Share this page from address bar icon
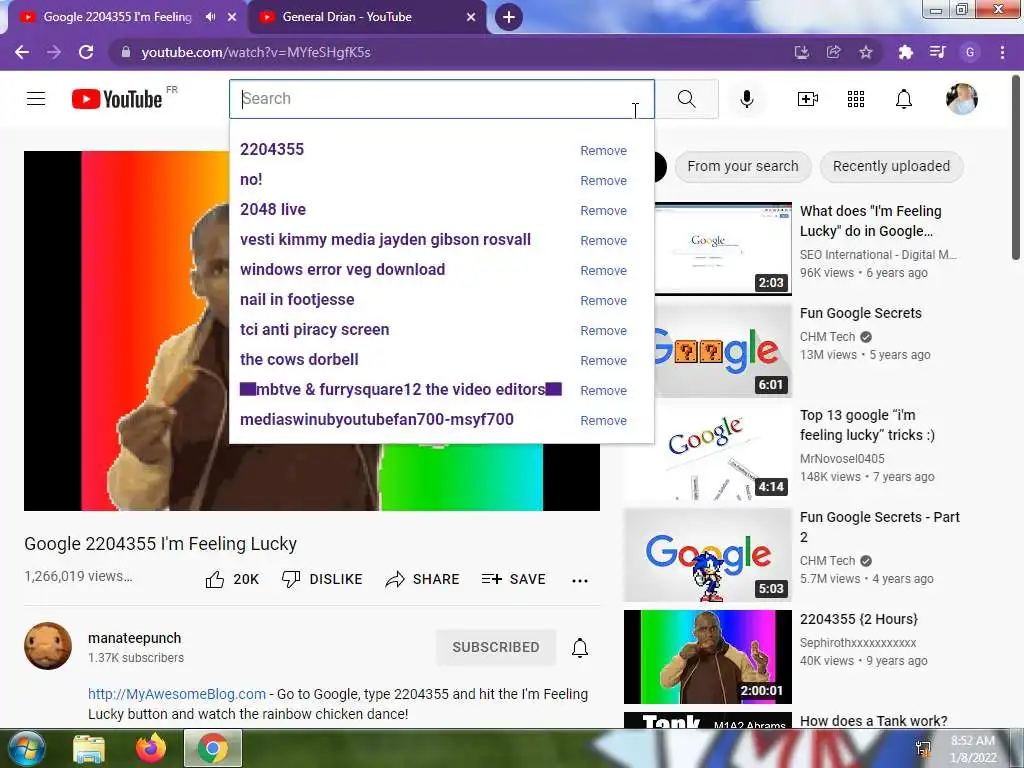 (834, 52)
